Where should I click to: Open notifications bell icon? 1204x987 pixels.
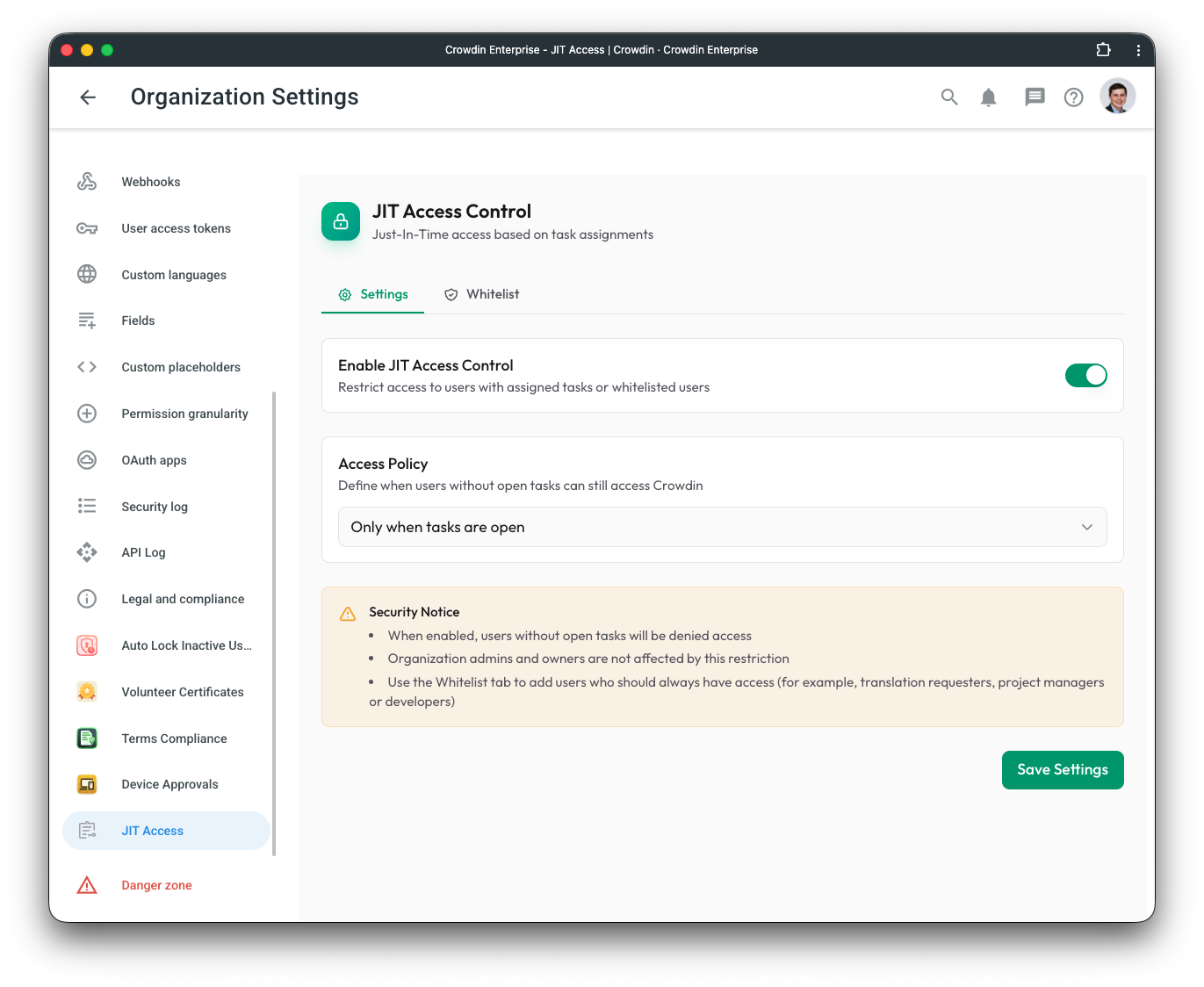[x=989, y=97]
